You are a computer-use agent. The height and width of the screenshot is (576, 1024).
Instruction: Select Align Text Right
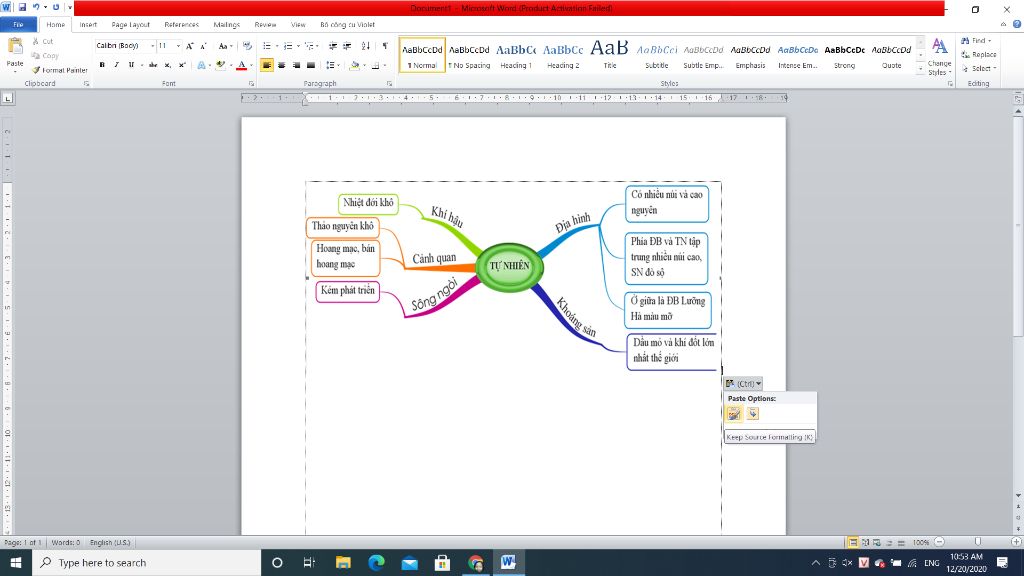tap(296, 65)
